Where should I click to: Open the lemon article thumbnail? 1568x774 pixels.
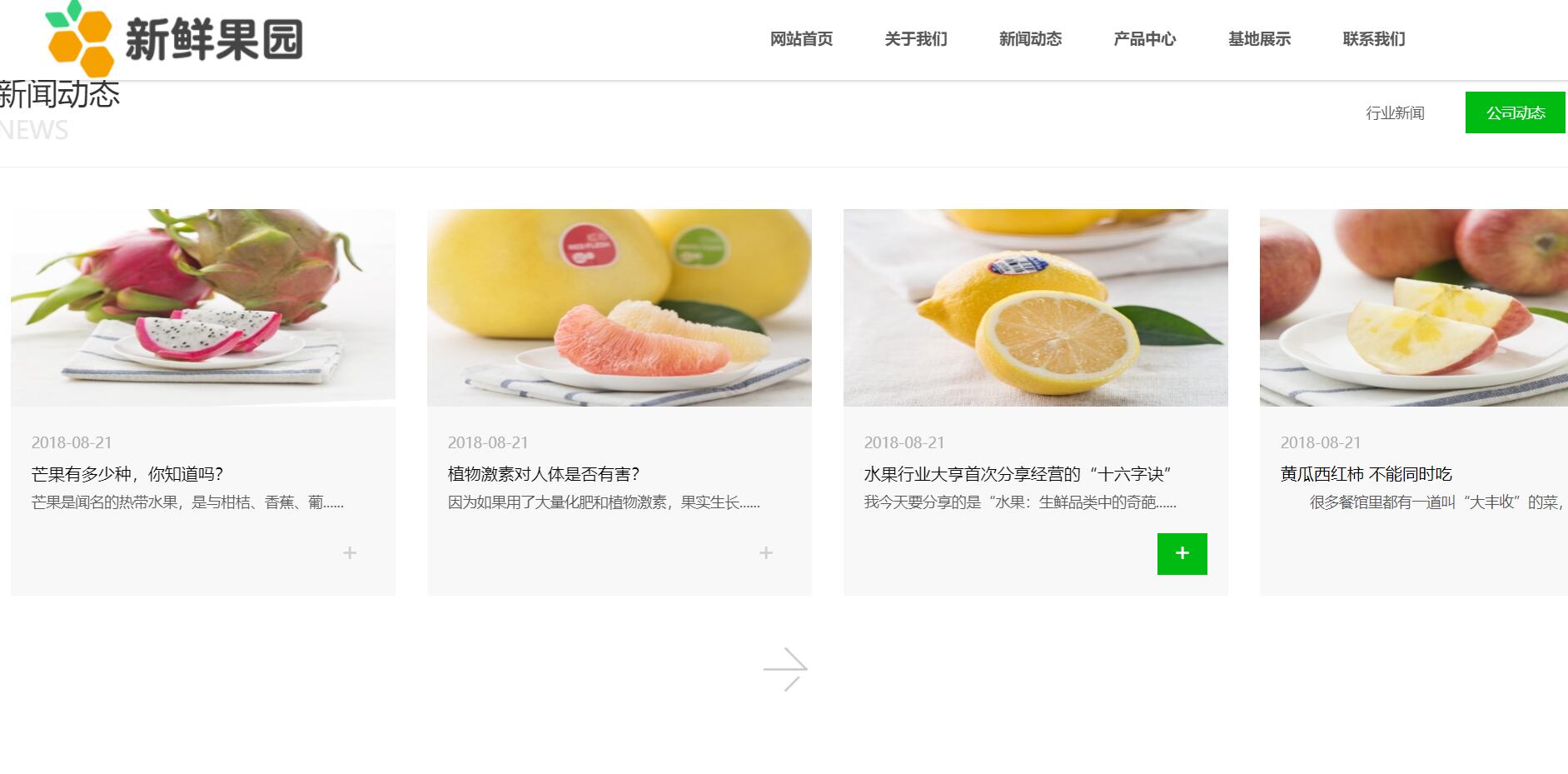click(1036, 307)
